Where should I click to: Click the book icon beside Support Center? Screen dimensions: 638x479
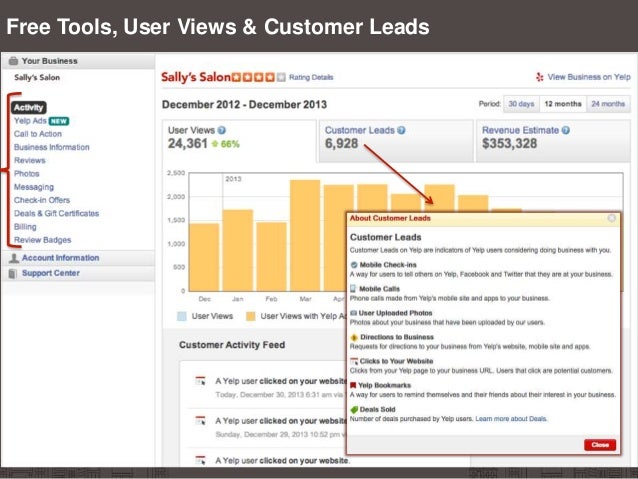(x=13, y=273)
